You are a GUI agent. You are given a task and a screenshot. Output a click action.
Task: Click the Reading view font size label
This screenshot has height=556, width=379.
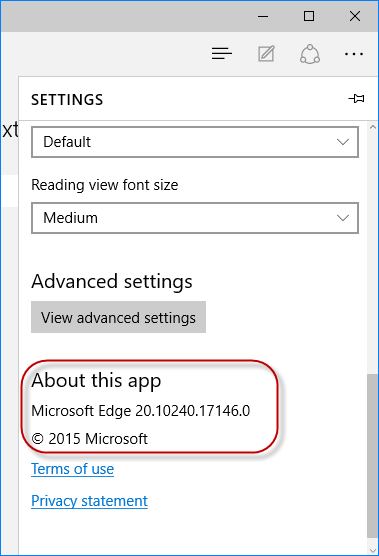click(105, 185)
